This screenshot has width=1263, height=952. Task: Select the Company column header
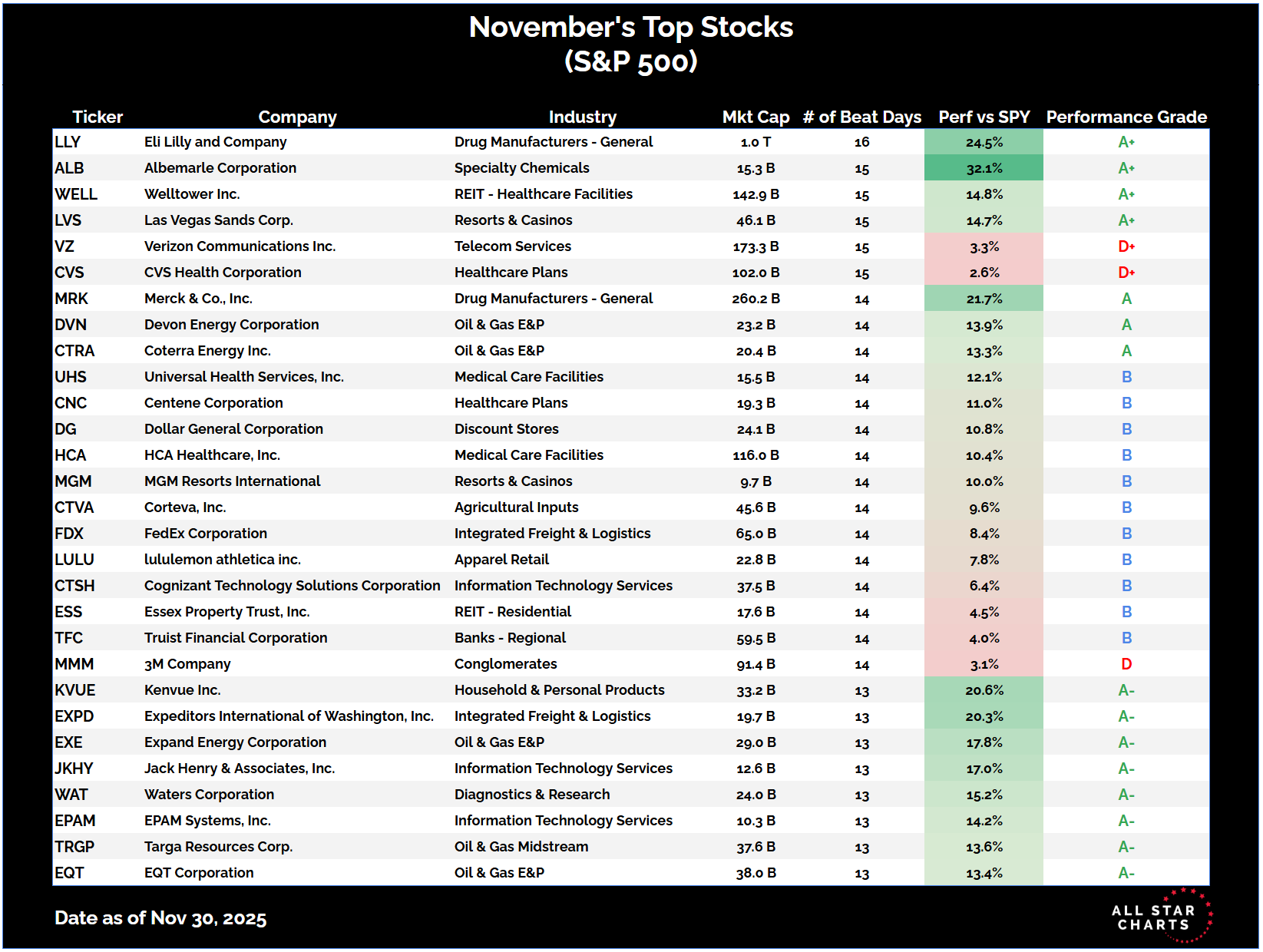[297, 117]
